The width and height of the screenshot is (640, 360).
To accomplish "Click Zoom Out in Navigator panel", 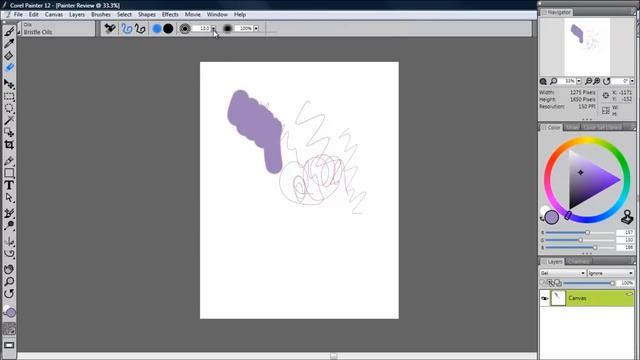I will (588, 81).
